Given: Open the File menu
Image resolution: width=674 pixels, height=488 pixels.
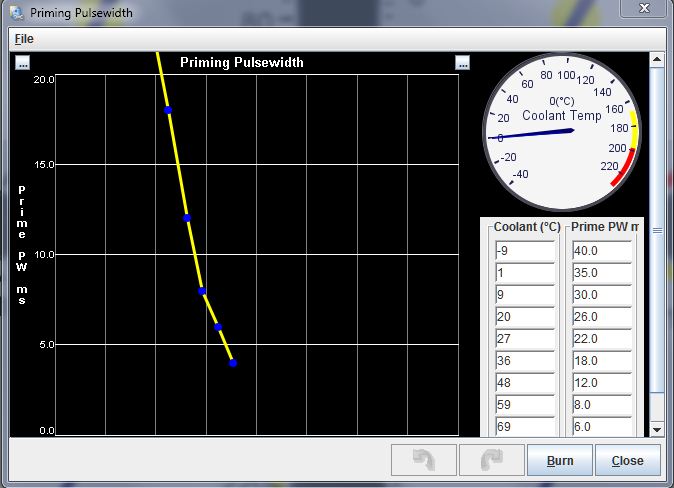Looking at the screenshot, I should [x=23, y=38].
